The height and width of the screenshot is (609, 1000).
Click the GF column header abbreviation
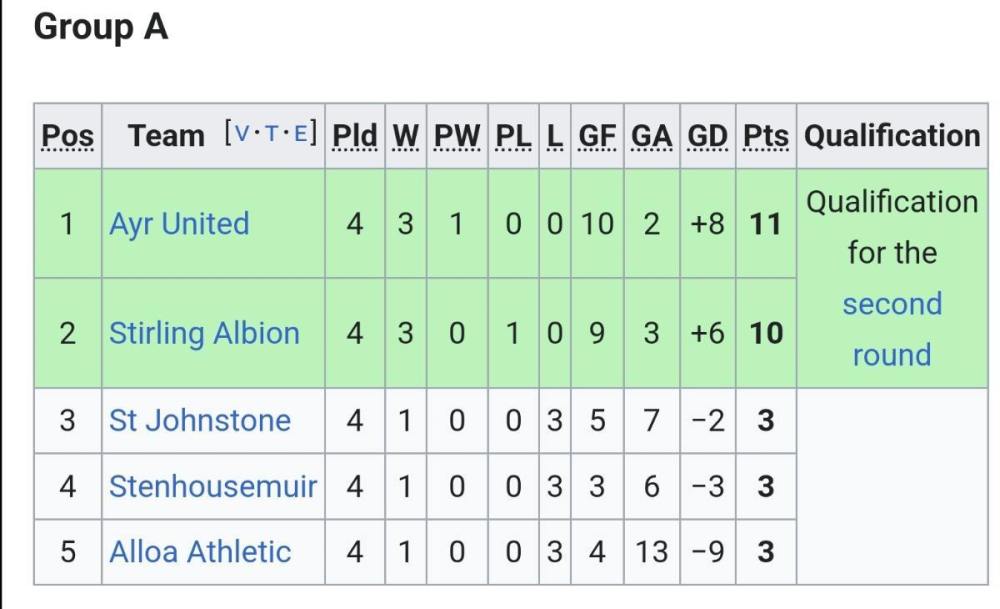click(597, 136)
